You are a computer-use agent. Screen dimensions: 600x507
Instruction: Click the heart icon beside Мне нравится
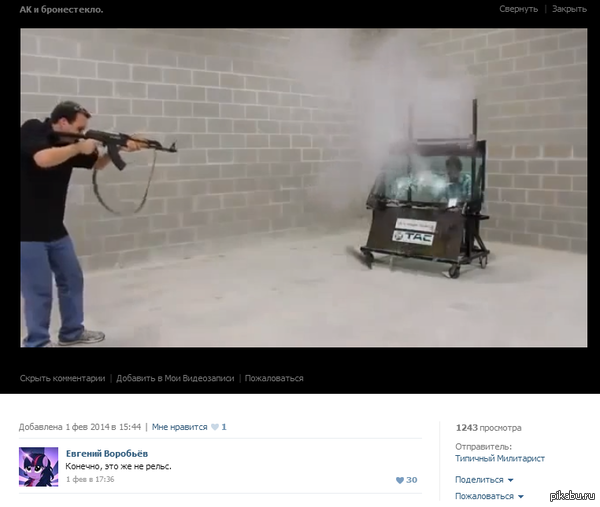[x=214, y=427]
